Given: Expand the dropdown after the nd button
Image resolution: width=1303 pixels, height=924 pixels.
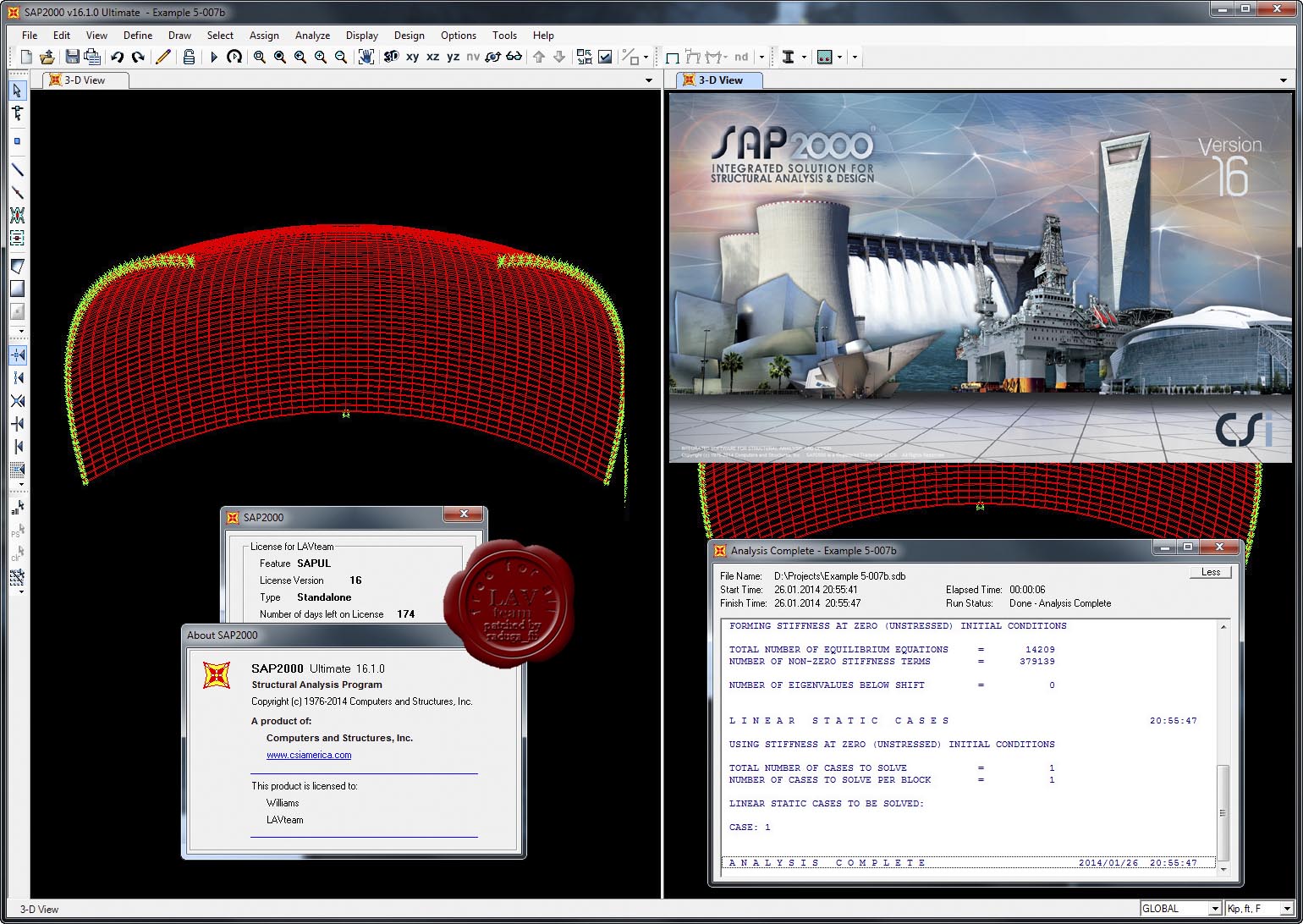Looking at the screenshot, I should [x=761, y=58].
